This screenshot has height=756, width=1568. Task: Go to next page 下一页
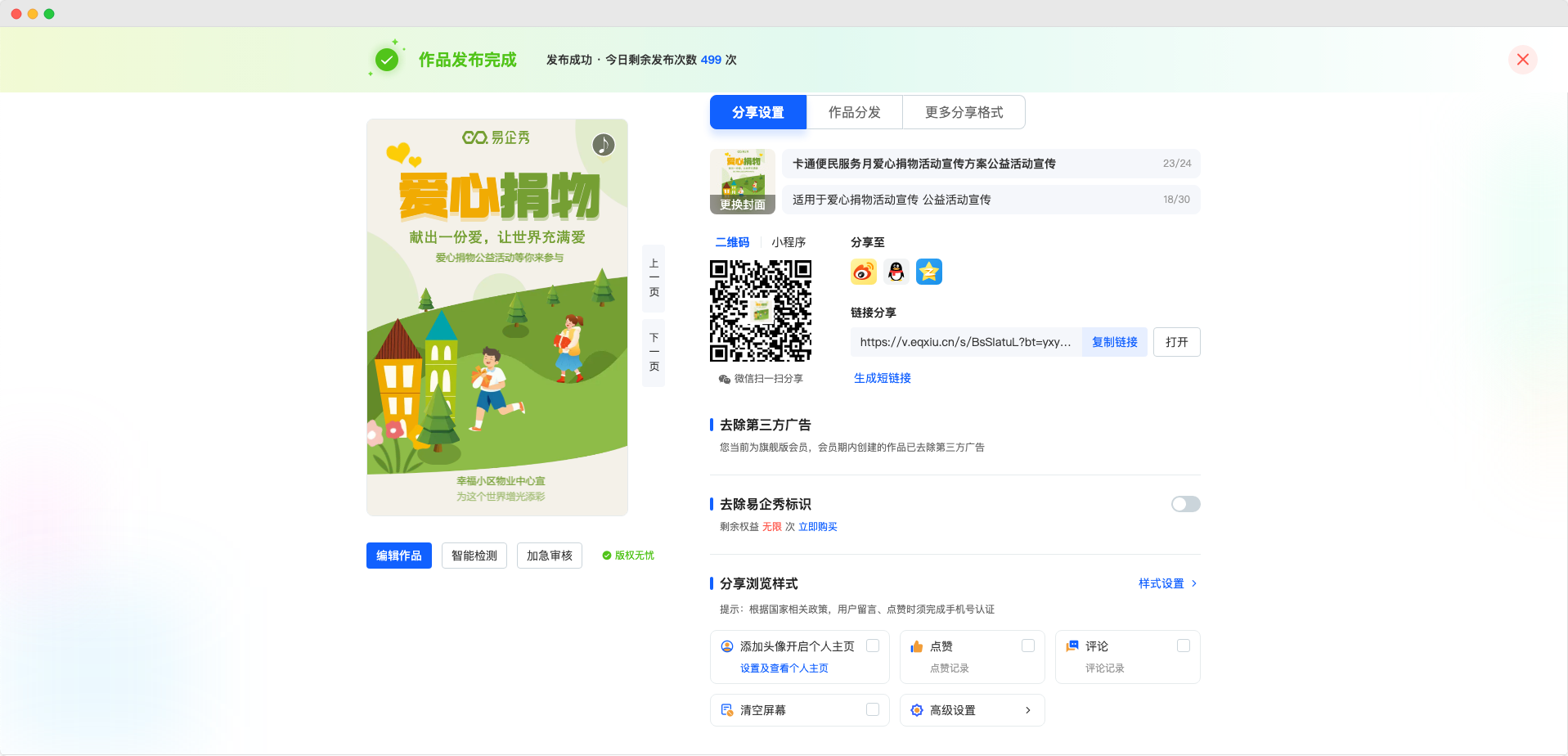coord(654,353)
